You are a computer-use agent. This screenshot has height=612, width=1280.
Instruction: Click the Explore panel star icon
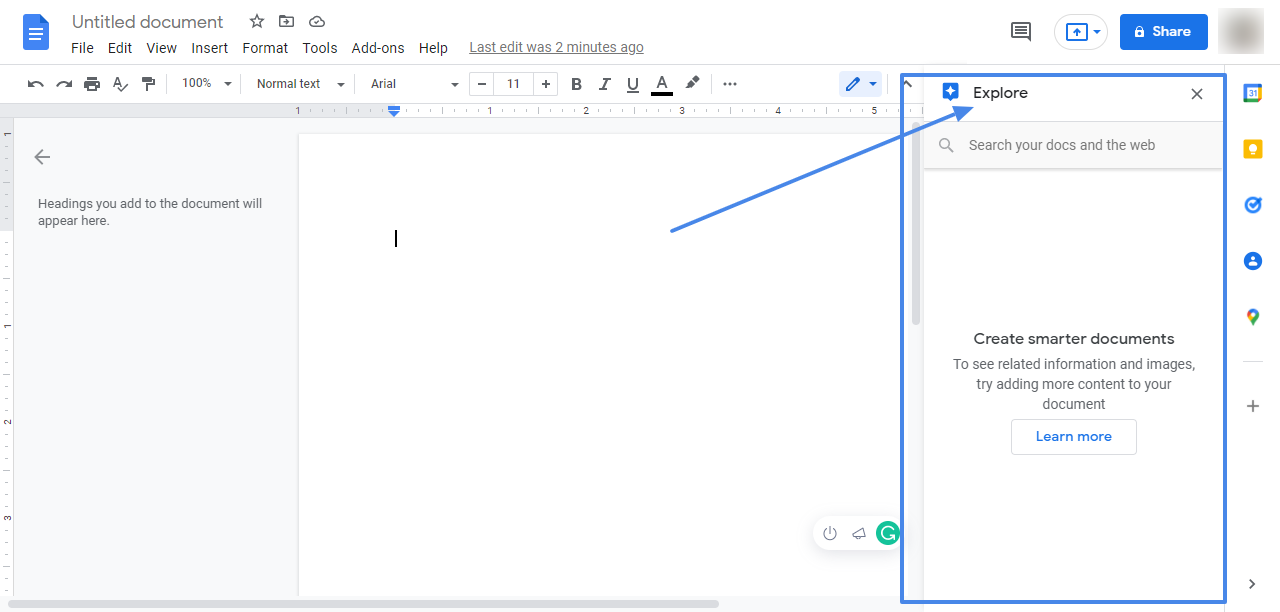950,92
